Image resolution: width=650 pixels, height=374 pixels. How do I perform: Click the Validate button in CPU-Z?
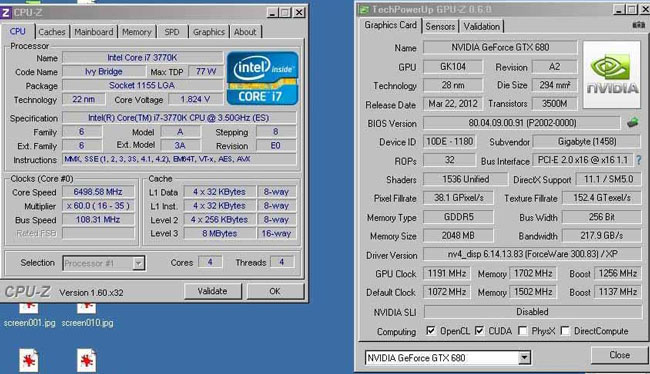(212, 291)
